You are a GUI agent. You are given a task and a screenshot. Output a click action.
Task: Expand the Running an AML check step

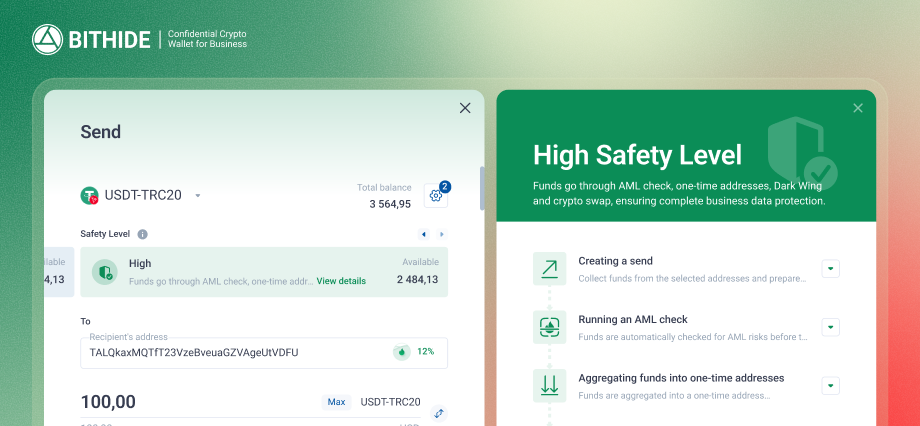(830, 327)
